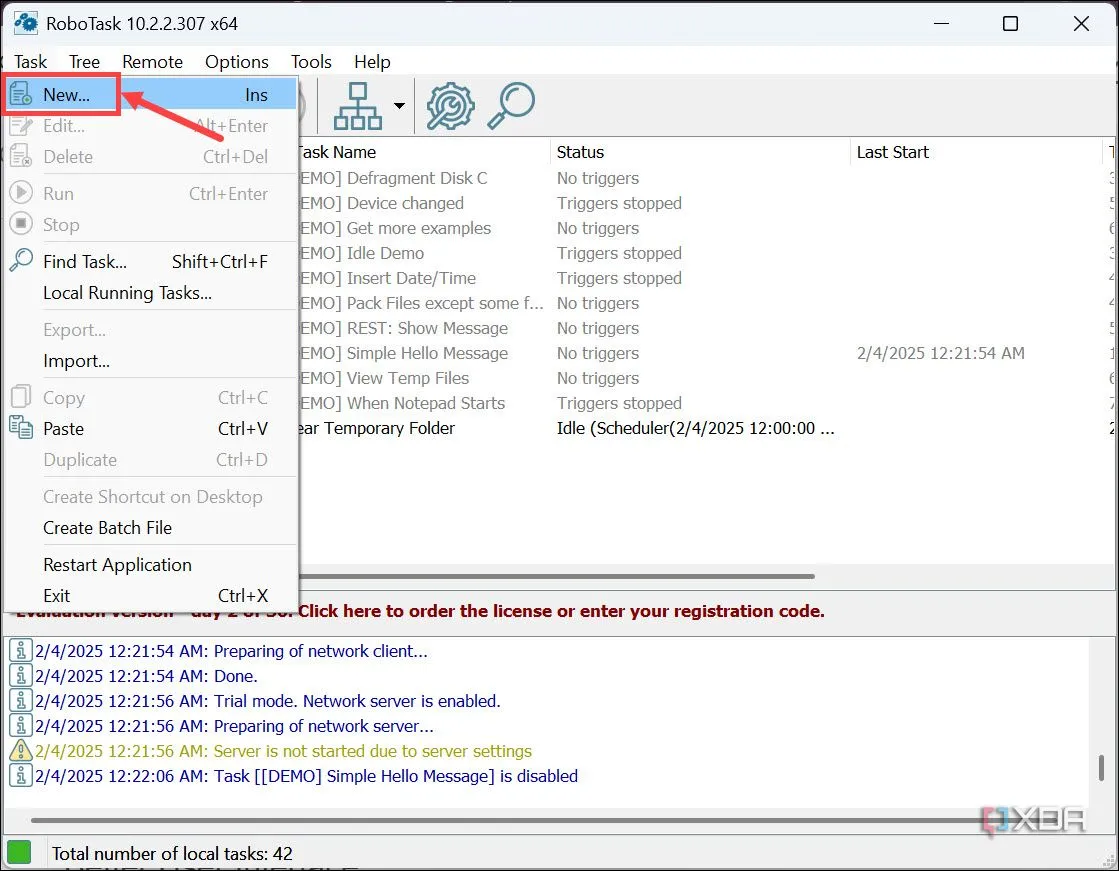Screen dimensions: 1119x871
Task: Click the network tree toolbar icon
Action: point(358,106)
